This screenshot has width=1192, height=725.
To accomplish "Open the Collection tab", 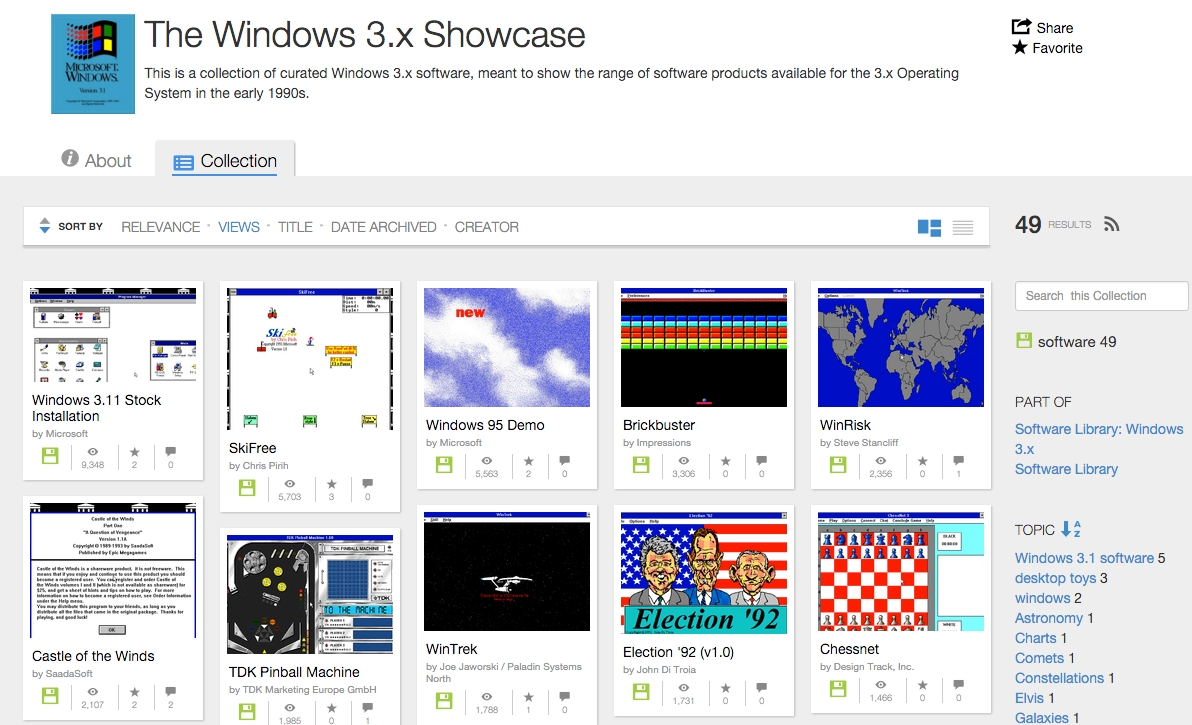I will pos(225,161).
